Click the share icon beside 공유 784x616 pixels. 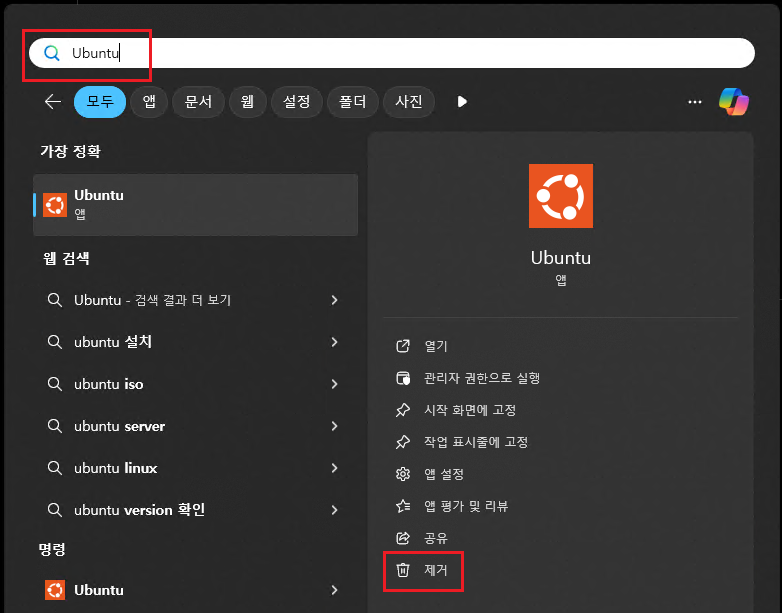[x=403, y=538]
